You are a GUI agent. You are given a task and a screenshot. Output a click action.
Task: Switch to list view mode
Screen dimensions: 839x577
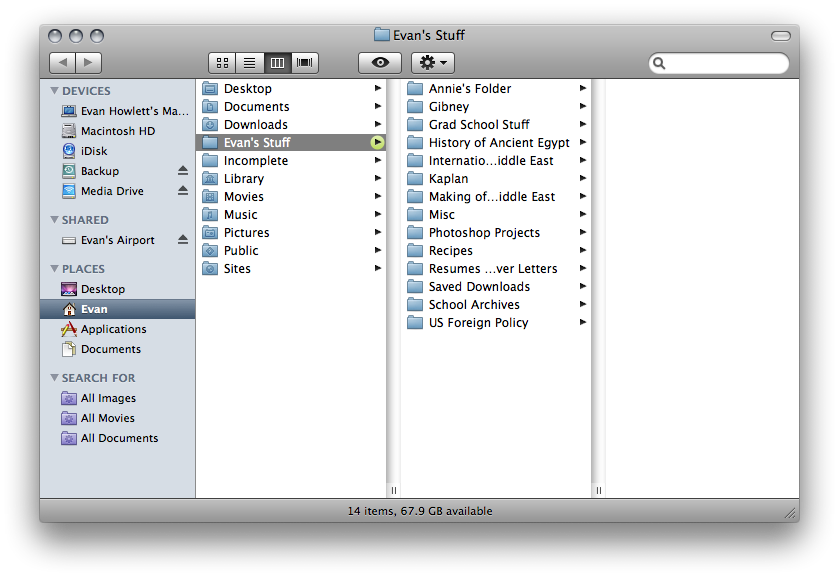point(250,63)
